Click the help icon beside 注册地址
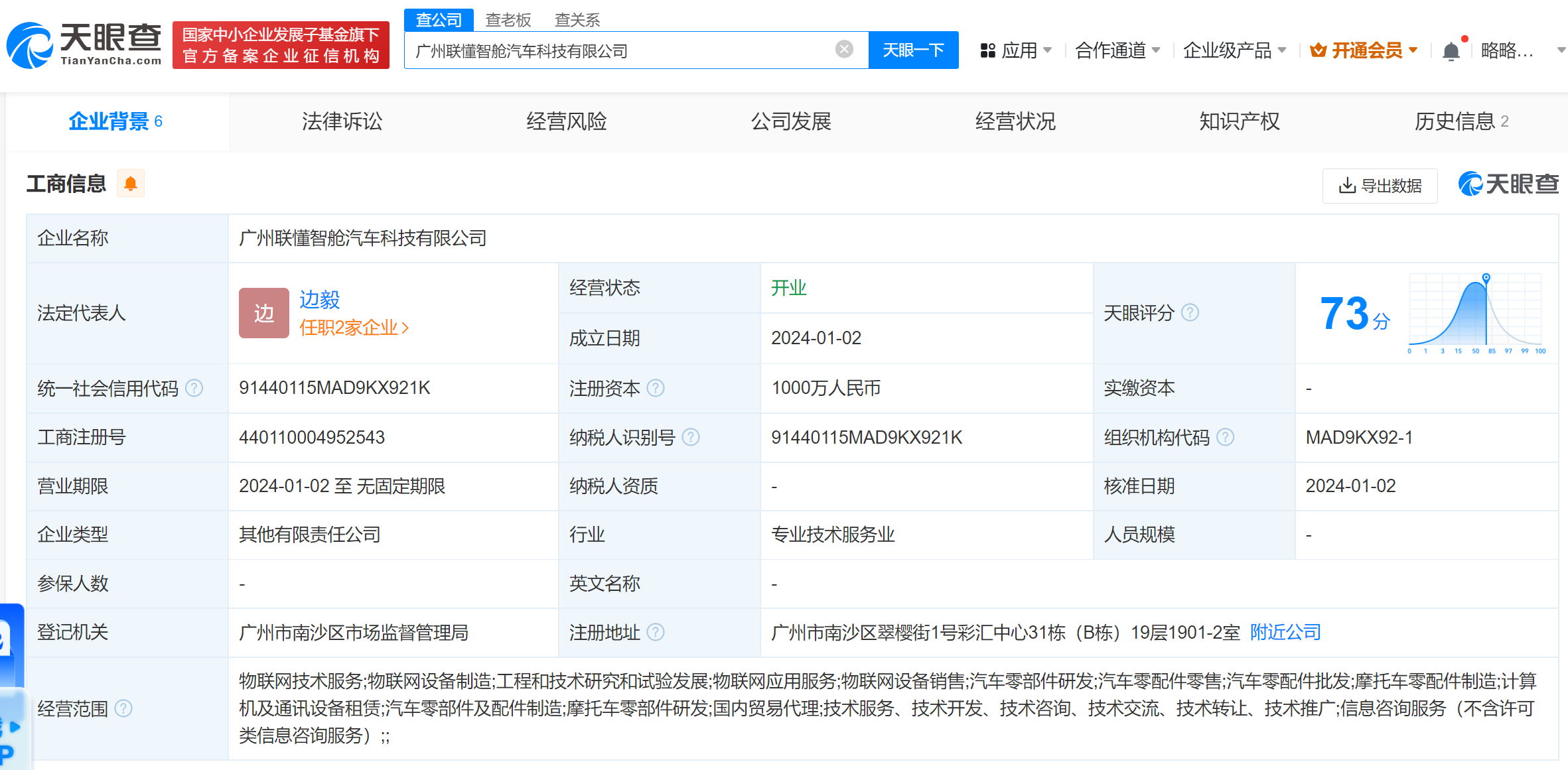The image size is (1568, 770). [x=656, y=632]
